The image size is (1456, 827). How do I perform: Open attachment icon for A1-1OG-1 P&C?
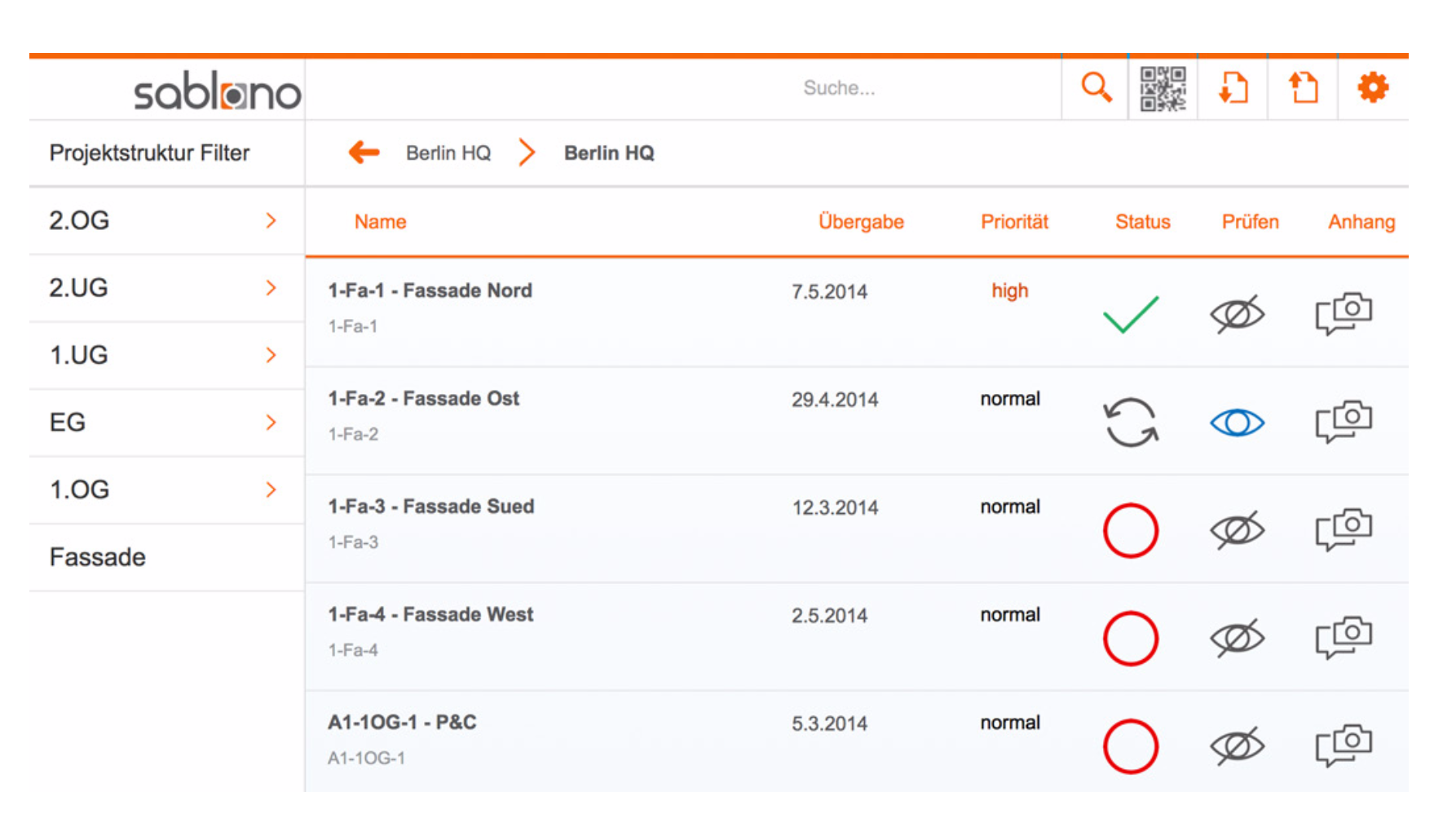coord(1343,745)
